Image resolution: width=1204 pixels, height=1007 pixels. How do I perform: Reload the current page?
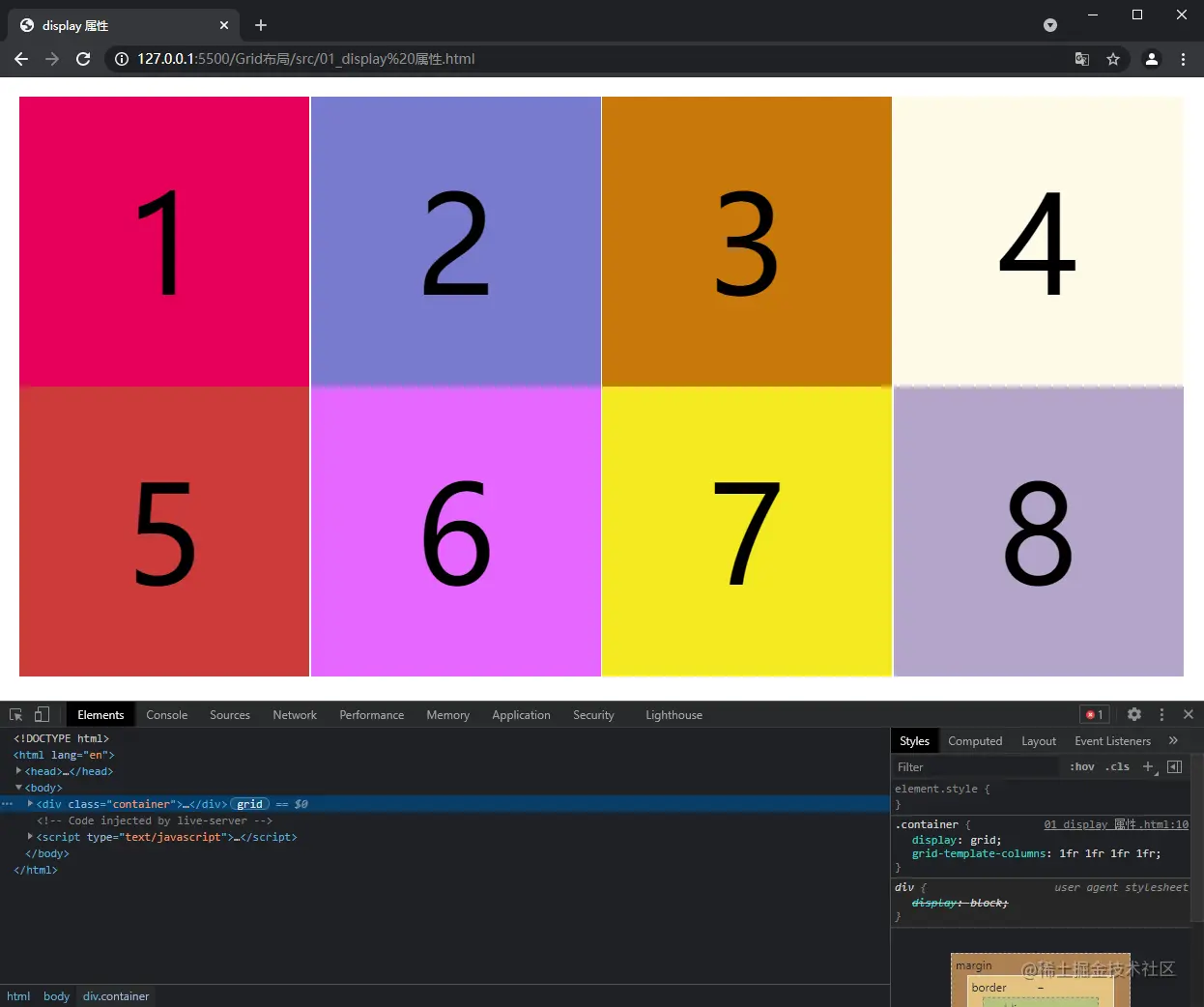click(x=83, y=59)
